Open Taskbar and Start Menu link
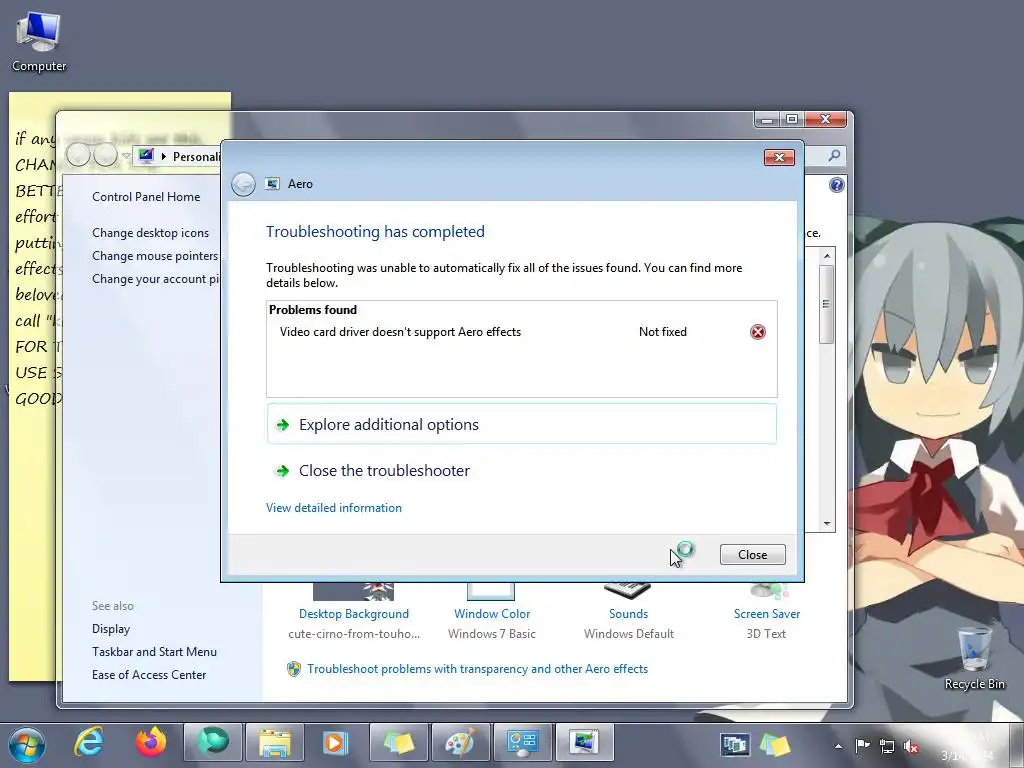 click(154, 652)
